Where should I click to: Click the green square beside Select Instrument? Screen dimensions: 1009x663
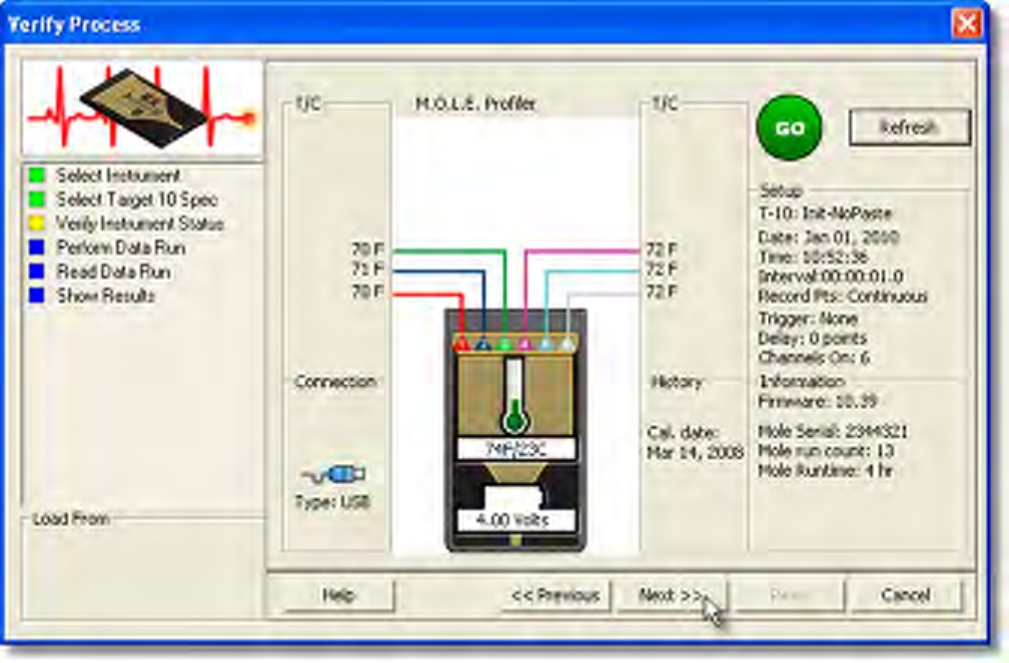(37, 175)
